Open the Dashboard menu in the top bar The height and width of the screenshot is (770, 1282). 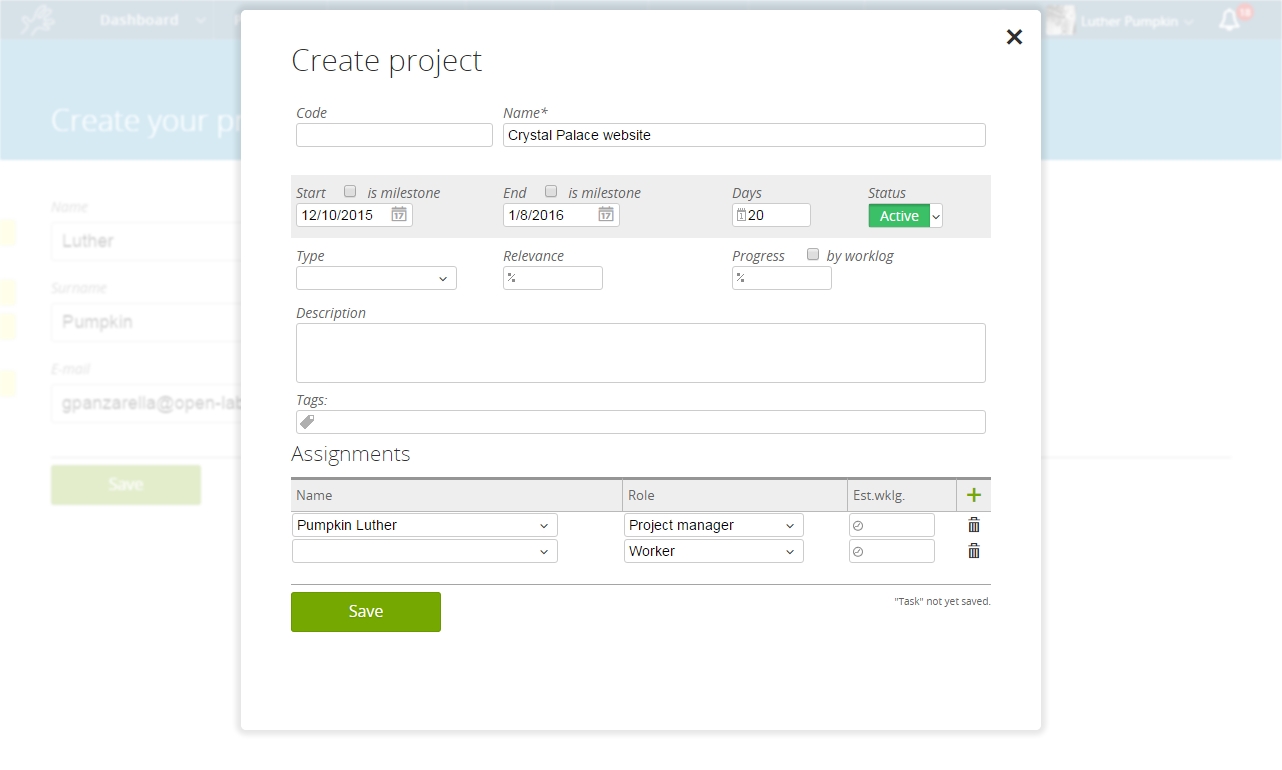point(152,20)
